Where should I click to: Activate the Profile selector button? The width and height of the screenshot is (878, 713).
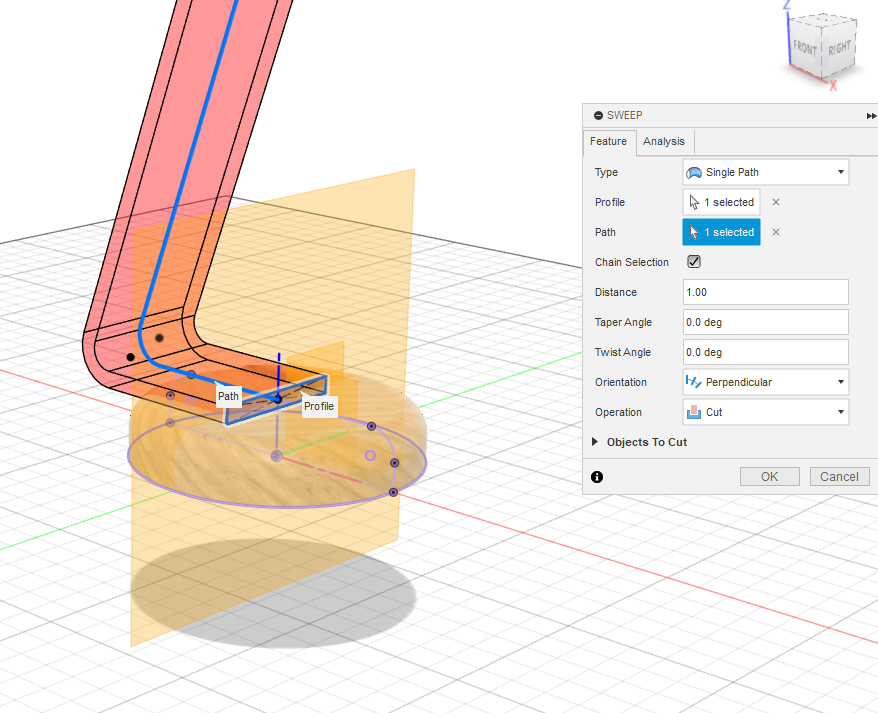[x=721, y=202]
